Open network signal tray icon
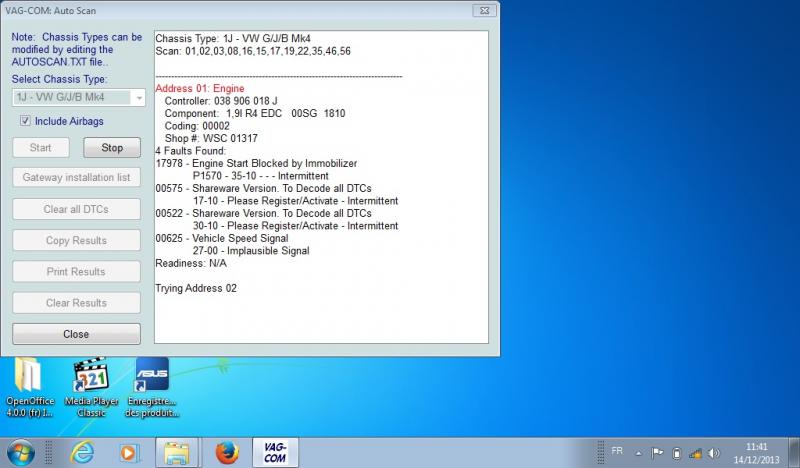Image resolution: width=800 pixels, height=468 pixels. (695, 453)
